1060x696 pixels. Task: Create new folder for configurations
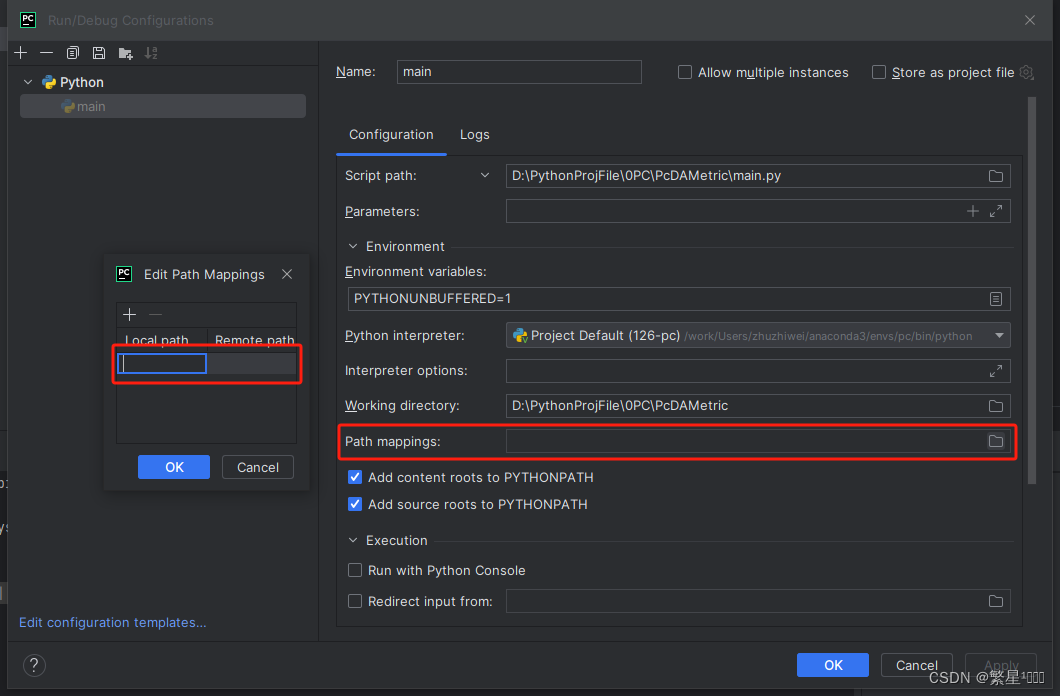pyautogui.click(x=125, y=53)
